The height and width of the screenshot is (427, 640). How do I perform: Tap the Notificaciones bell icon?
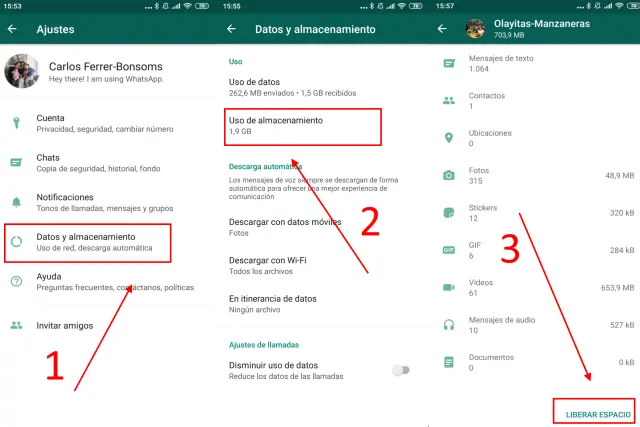pyautogui.click(x=17, y=202)
